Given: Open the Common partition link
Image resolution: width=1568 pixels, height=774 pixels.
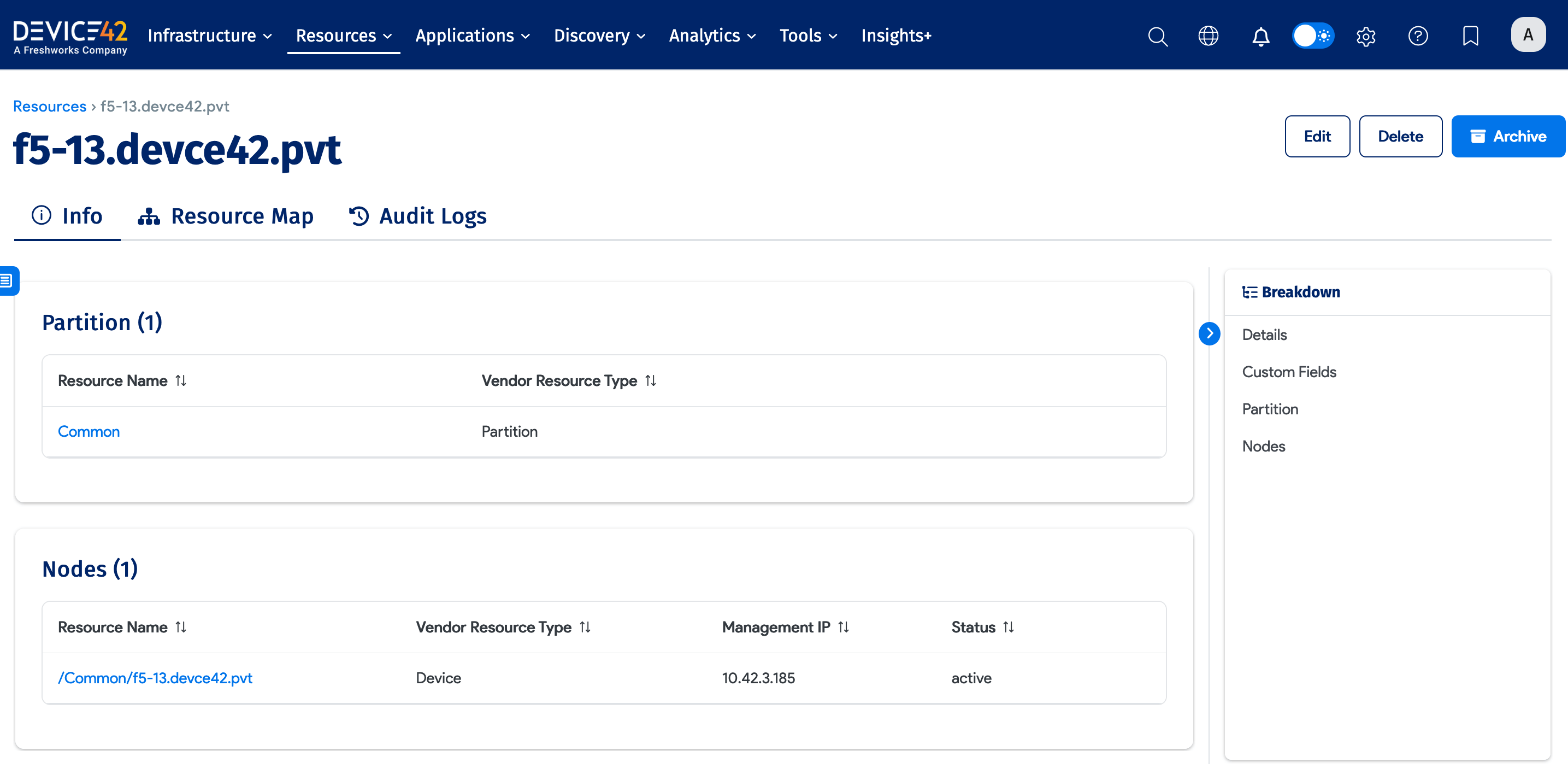Looking at the screenshot, I should tap(89, 431).
